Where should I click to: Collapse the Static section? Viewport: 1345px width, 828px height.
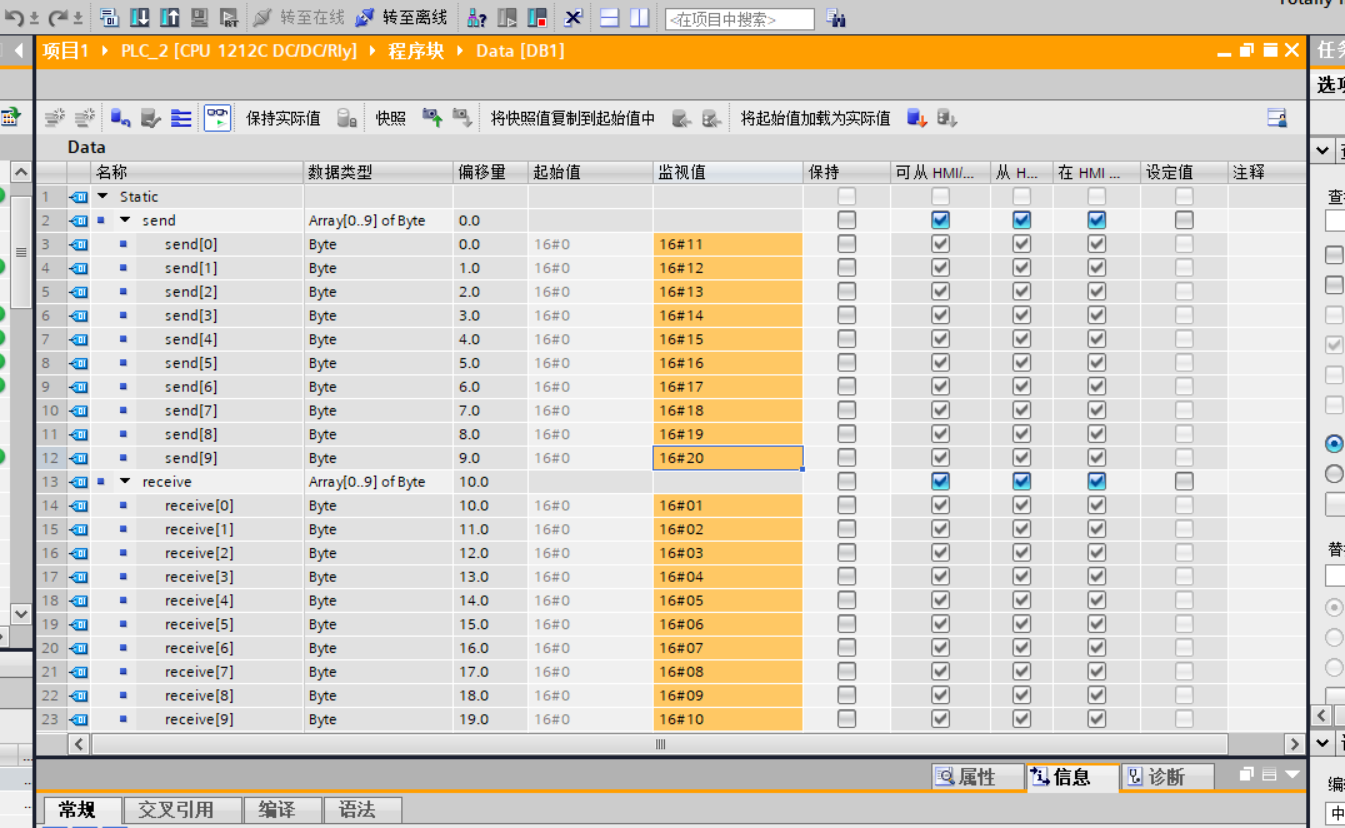pos(103,197)
